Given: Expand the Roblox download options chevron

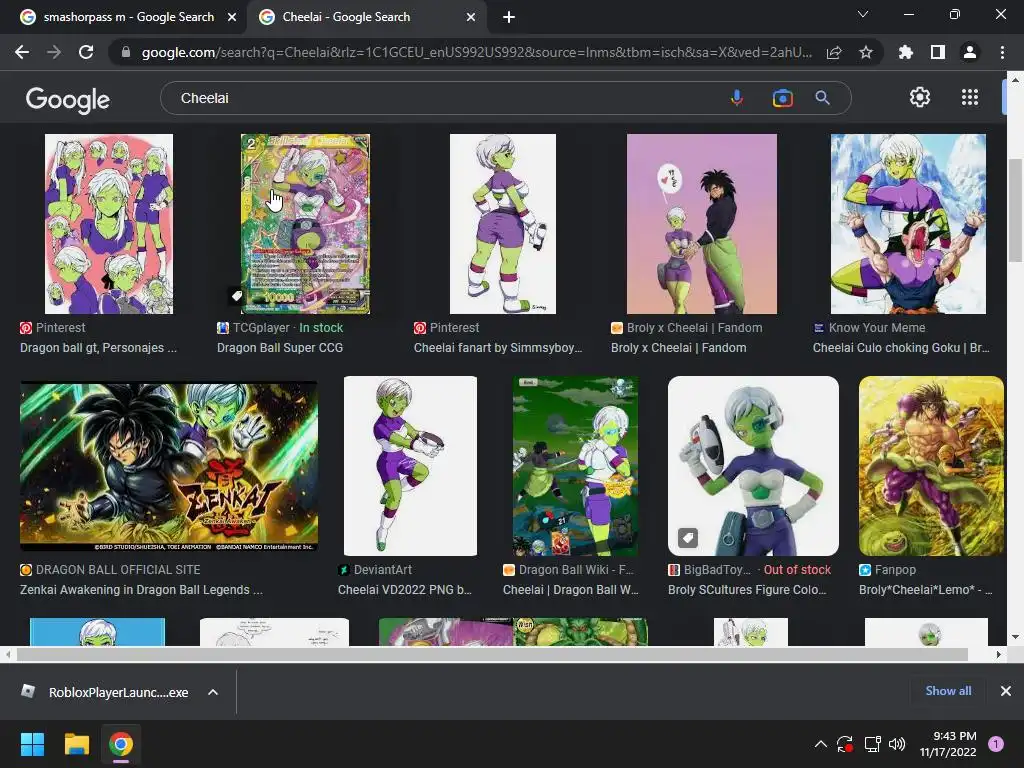Looking at the screenshot, I should [213, 692].
